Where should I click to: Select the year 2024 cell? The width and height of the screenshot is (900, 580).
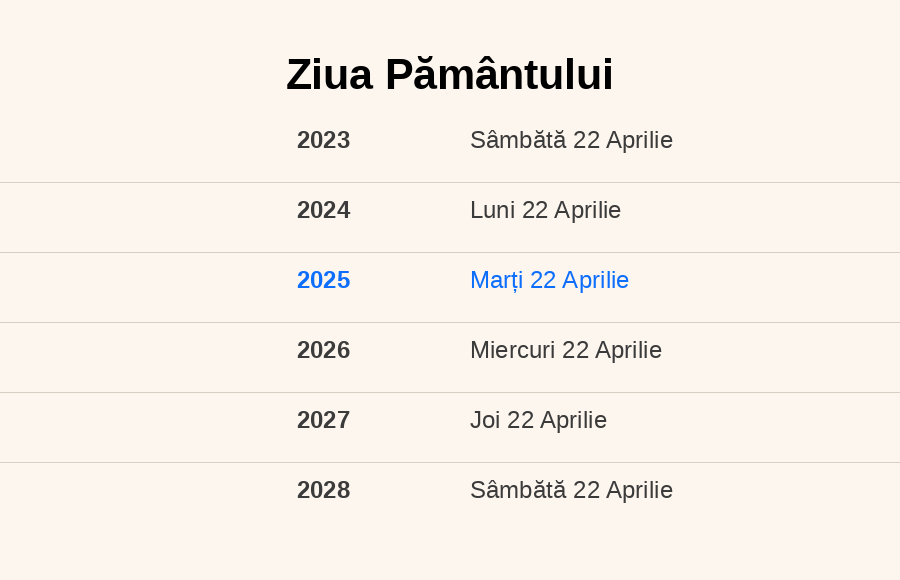[x=323, y=210]
